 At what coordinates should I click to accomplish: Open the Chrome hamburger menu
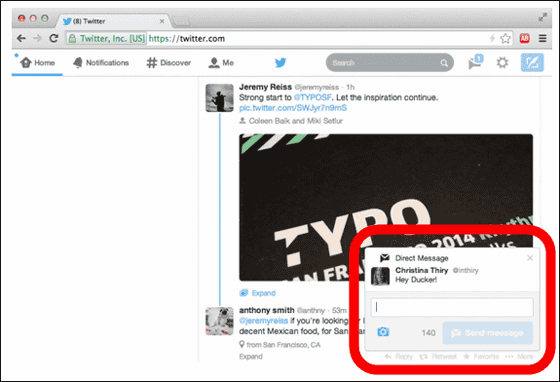542,38
